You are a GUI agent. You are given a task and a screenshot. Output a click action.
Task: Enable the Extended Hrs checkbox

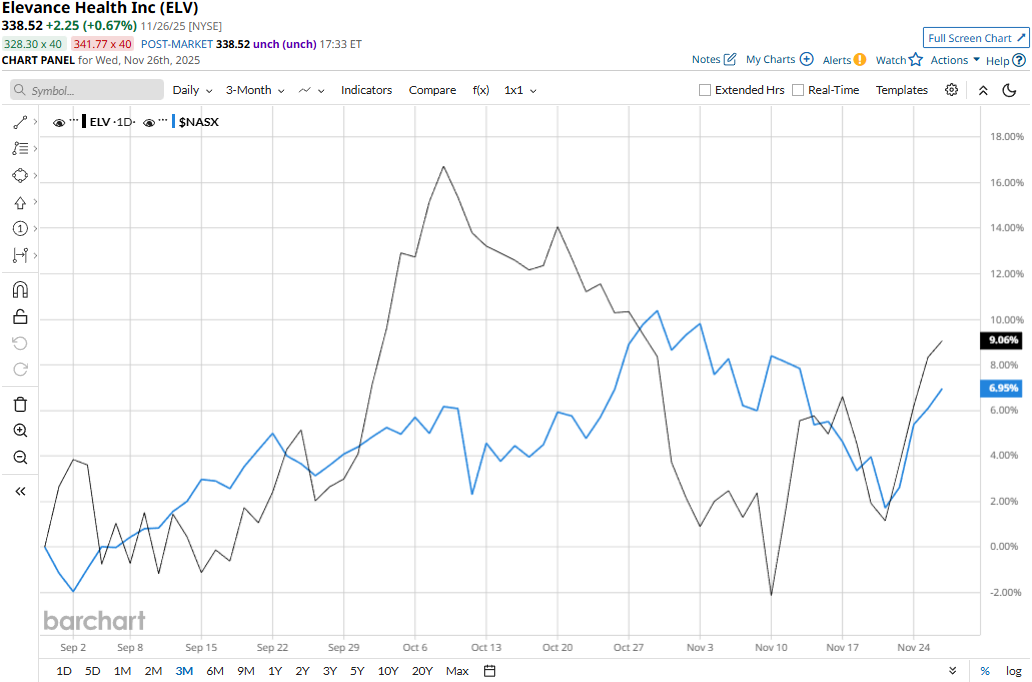[704, 90]
